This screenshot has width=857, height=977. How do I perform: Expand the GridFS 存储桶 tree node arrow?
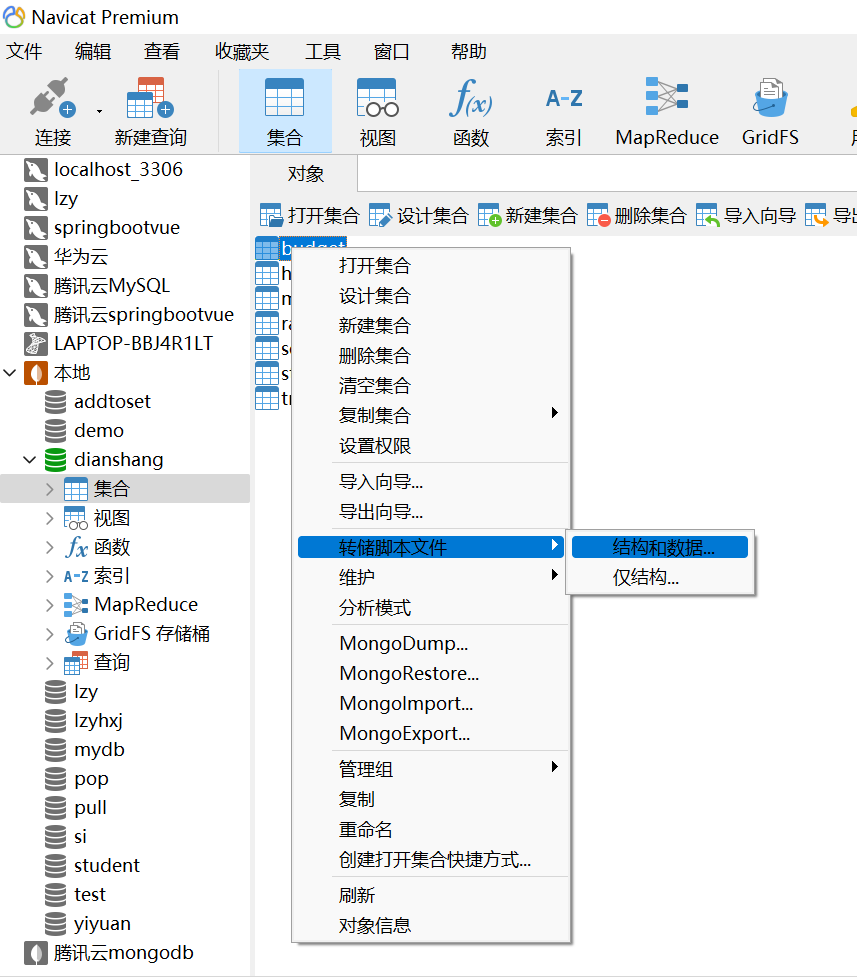50,634
